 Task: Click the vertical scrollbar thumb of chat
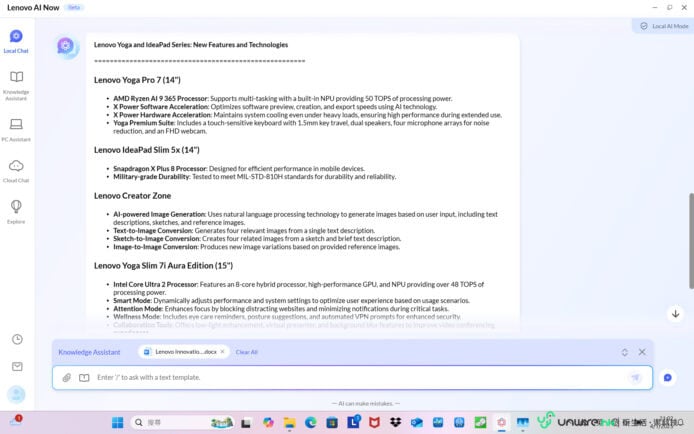click(x=691, y=241)
